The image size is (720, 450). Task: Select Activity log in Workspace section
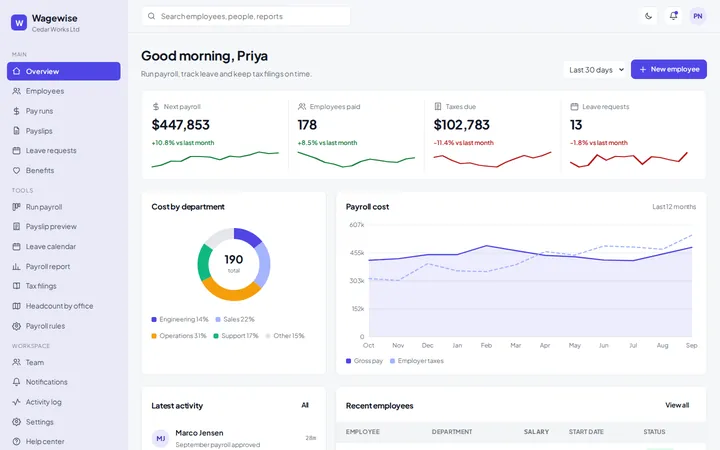point(64,402)
